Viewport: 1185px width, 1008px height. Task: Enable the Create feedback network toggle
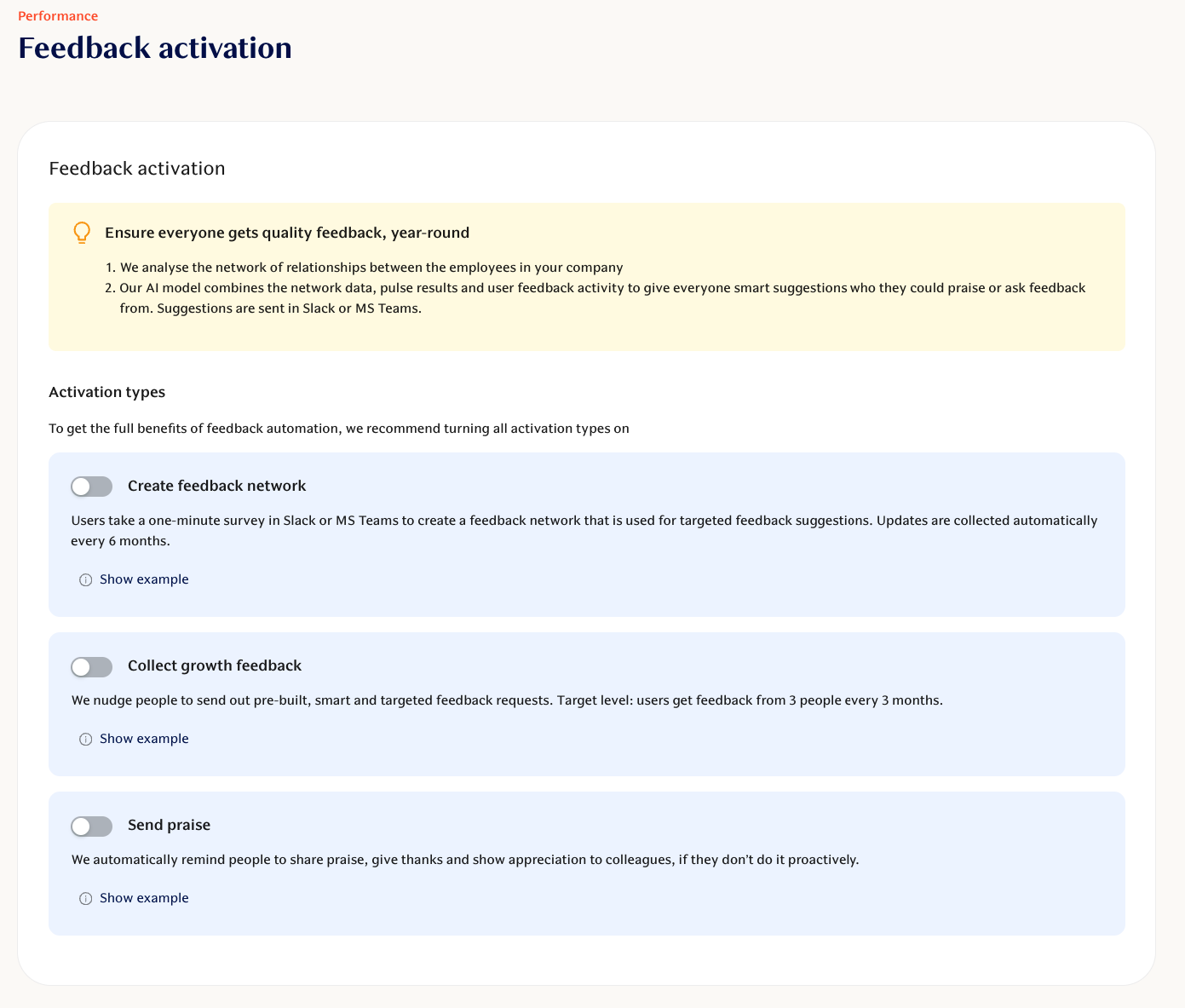tap(92, 487)
